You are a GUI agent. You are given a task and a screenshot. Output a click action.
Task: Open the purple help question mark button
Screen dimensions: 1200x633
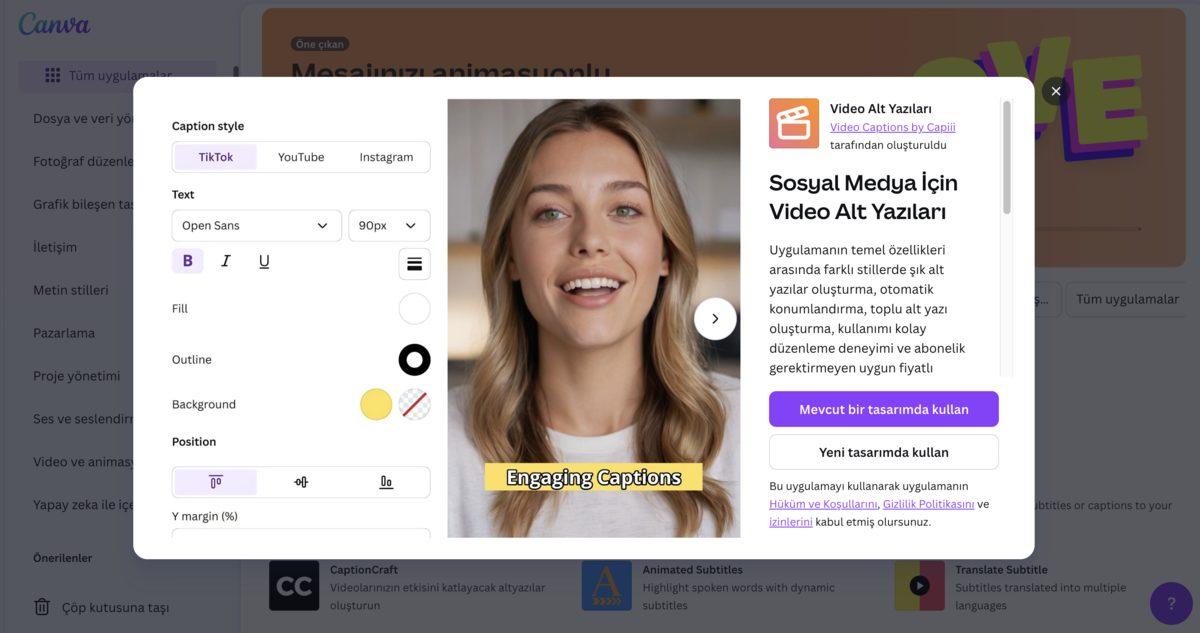click(1171, 603)
